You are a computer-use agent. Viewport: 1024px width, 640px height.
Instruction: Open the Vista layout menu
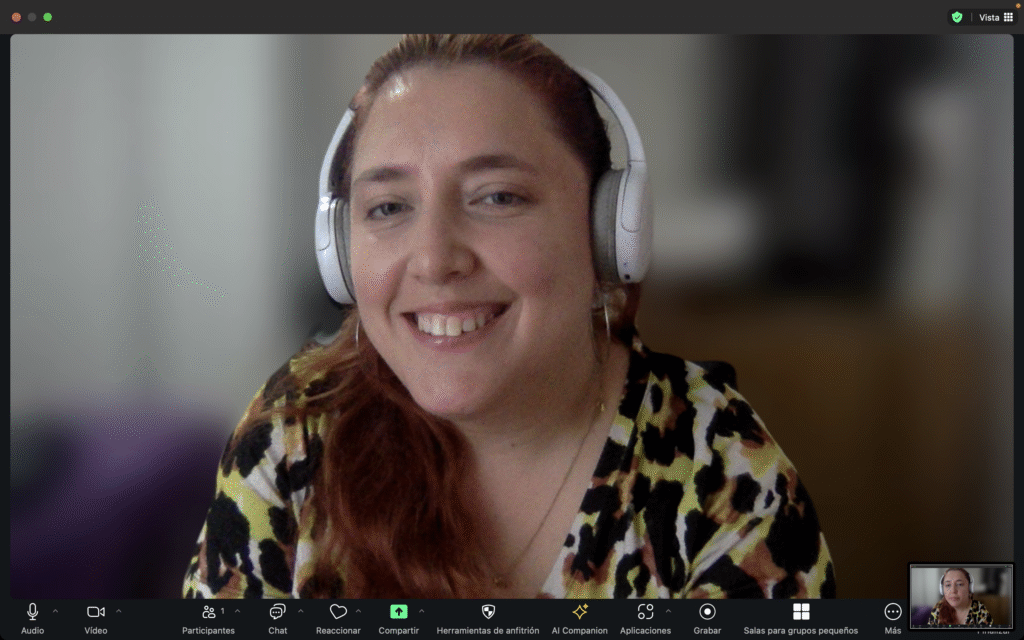click(996, 17)
